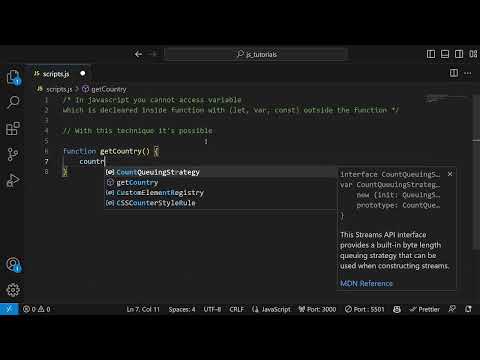Click line number 7 in gutter
Screen dimensions: 480x360
click(x=46, y=162)
